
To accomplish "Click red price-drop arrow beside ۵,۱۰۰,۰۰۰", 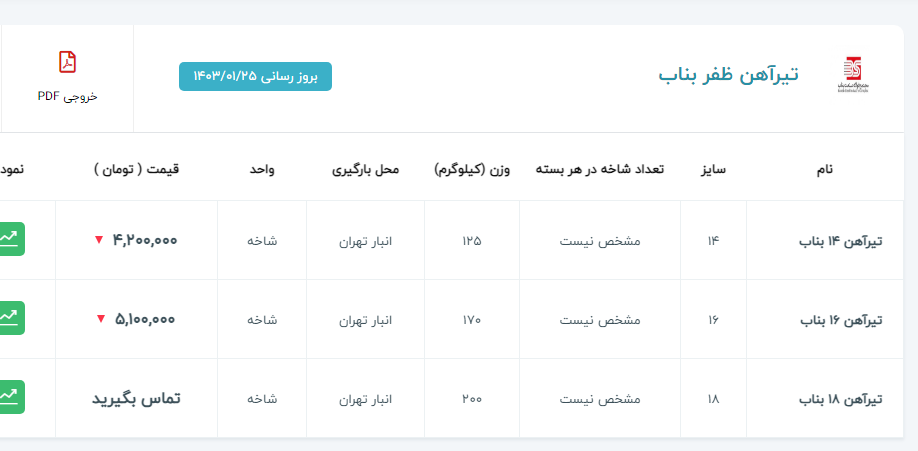I will (x=100, y=319).
